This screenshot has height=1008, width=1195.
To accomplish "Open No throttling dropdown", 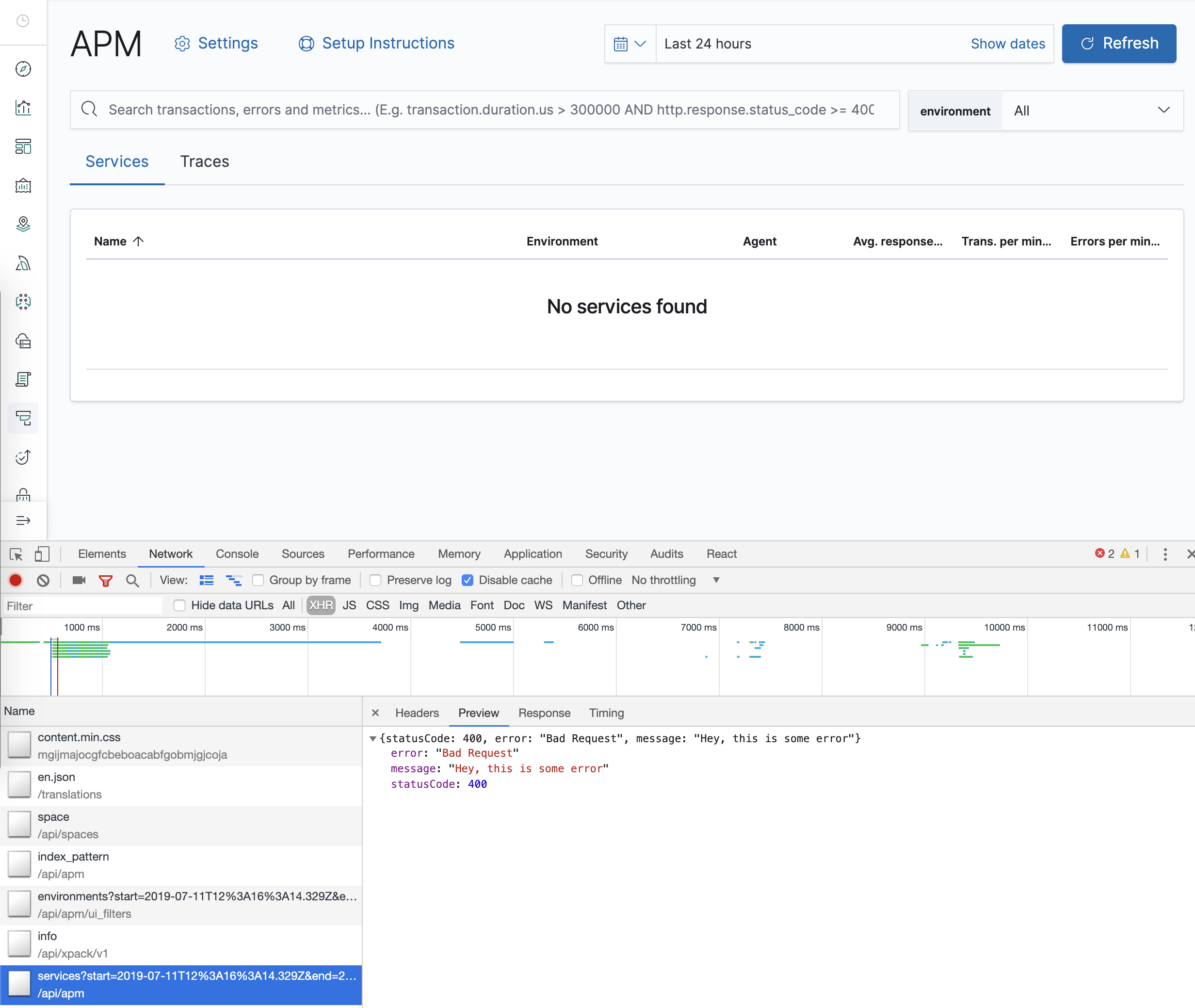I will (x=675, y=581).
